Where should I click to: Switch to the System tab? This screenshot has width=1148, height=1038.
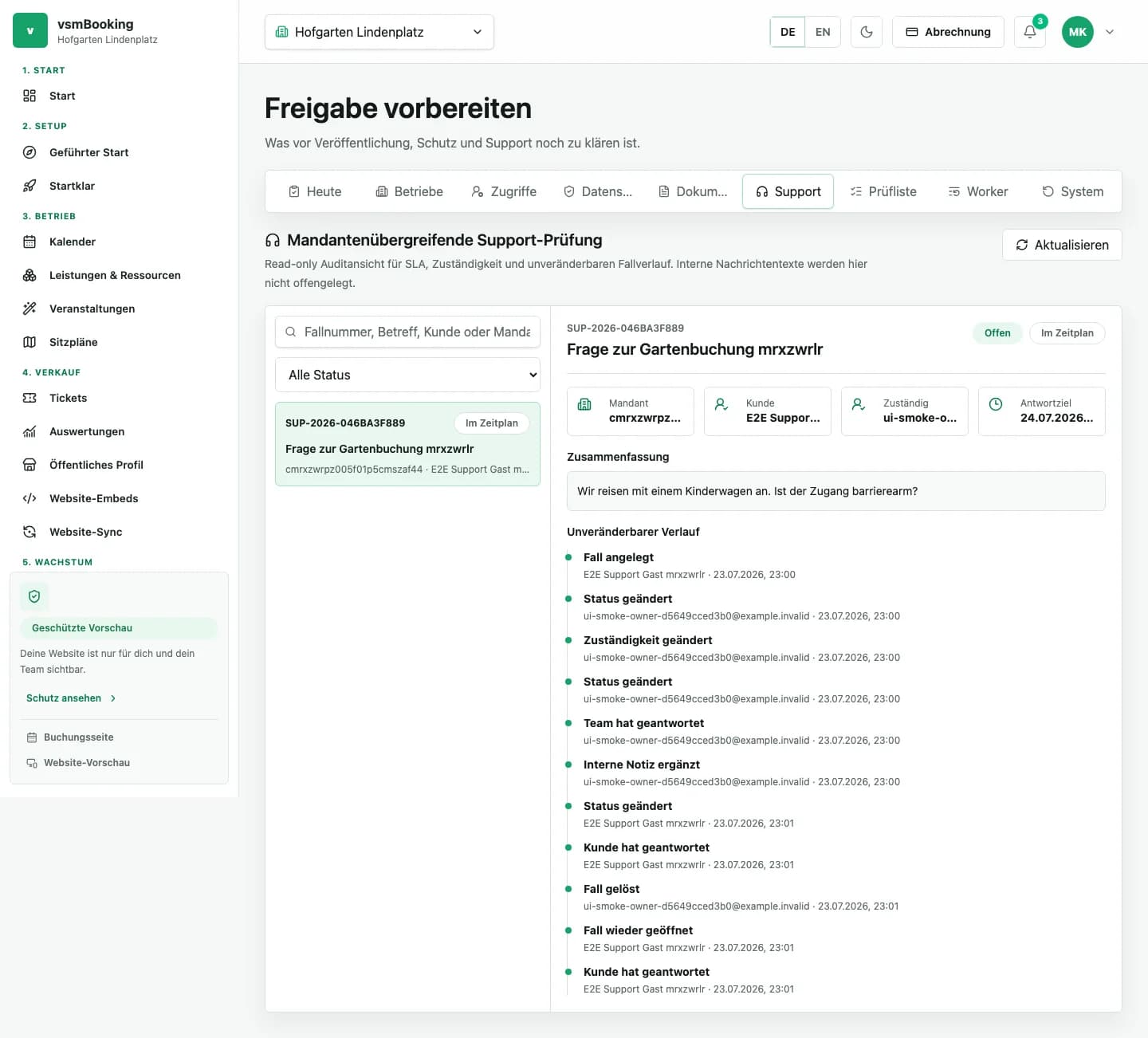1073,191
